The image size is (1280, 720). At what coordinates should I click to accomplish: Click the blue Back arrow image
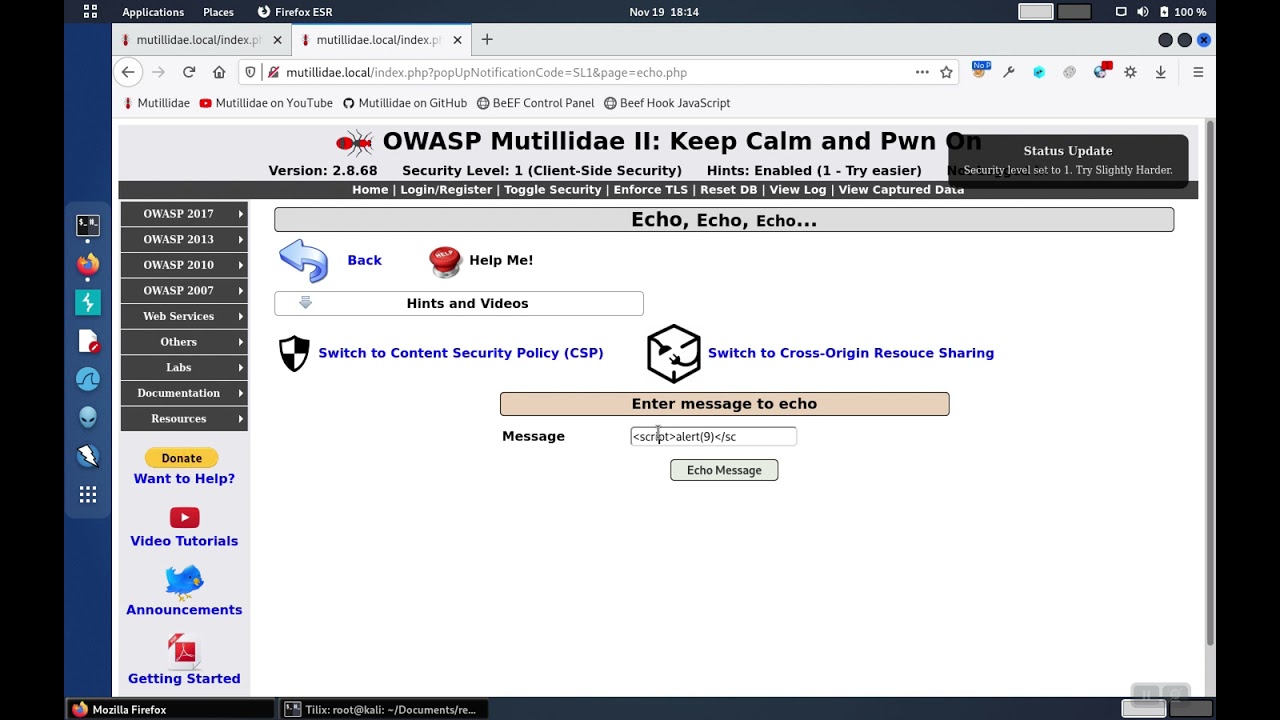pos(304,261)
